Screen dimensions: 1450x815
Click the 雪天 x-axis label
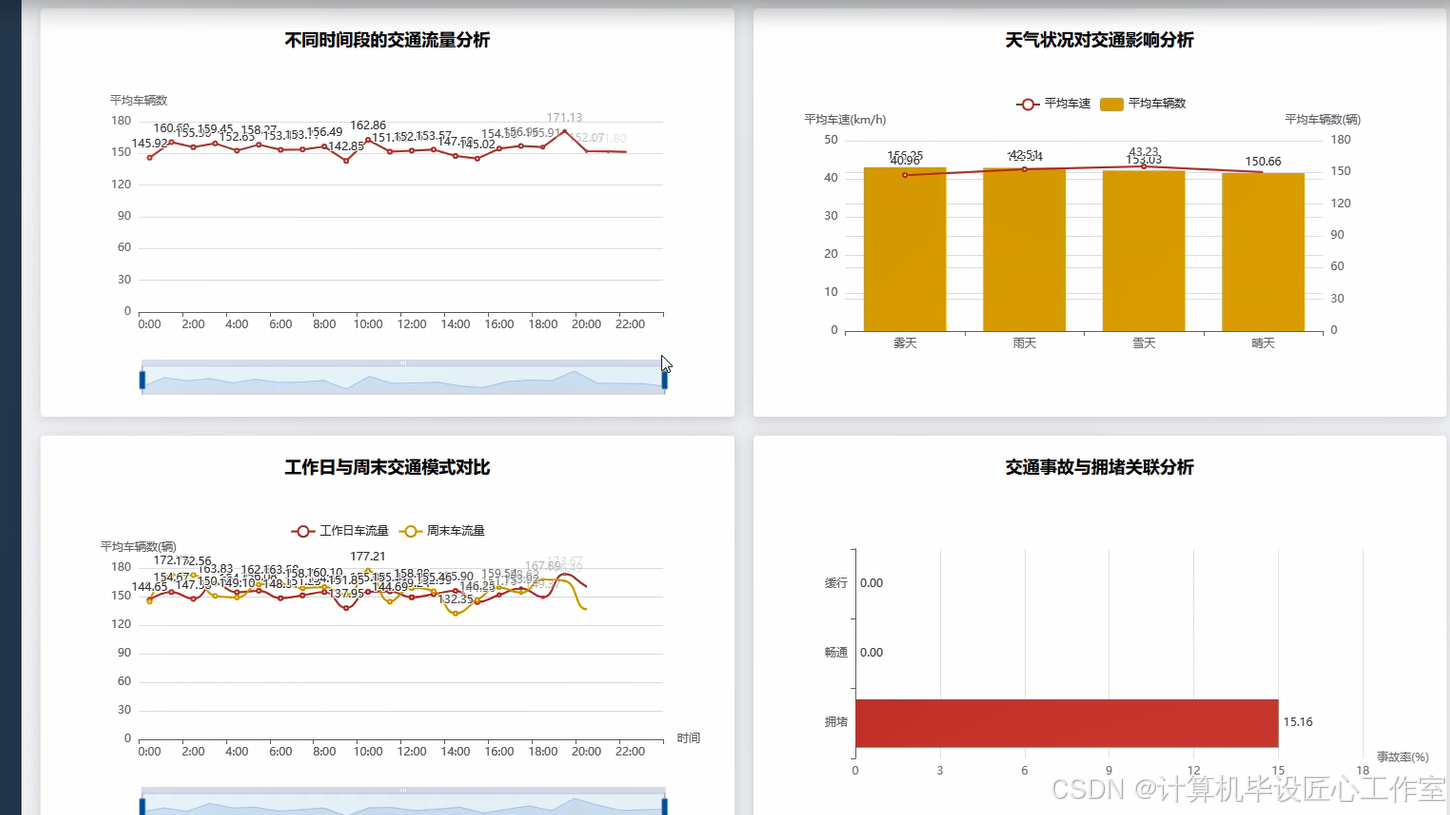point(1144,344)
